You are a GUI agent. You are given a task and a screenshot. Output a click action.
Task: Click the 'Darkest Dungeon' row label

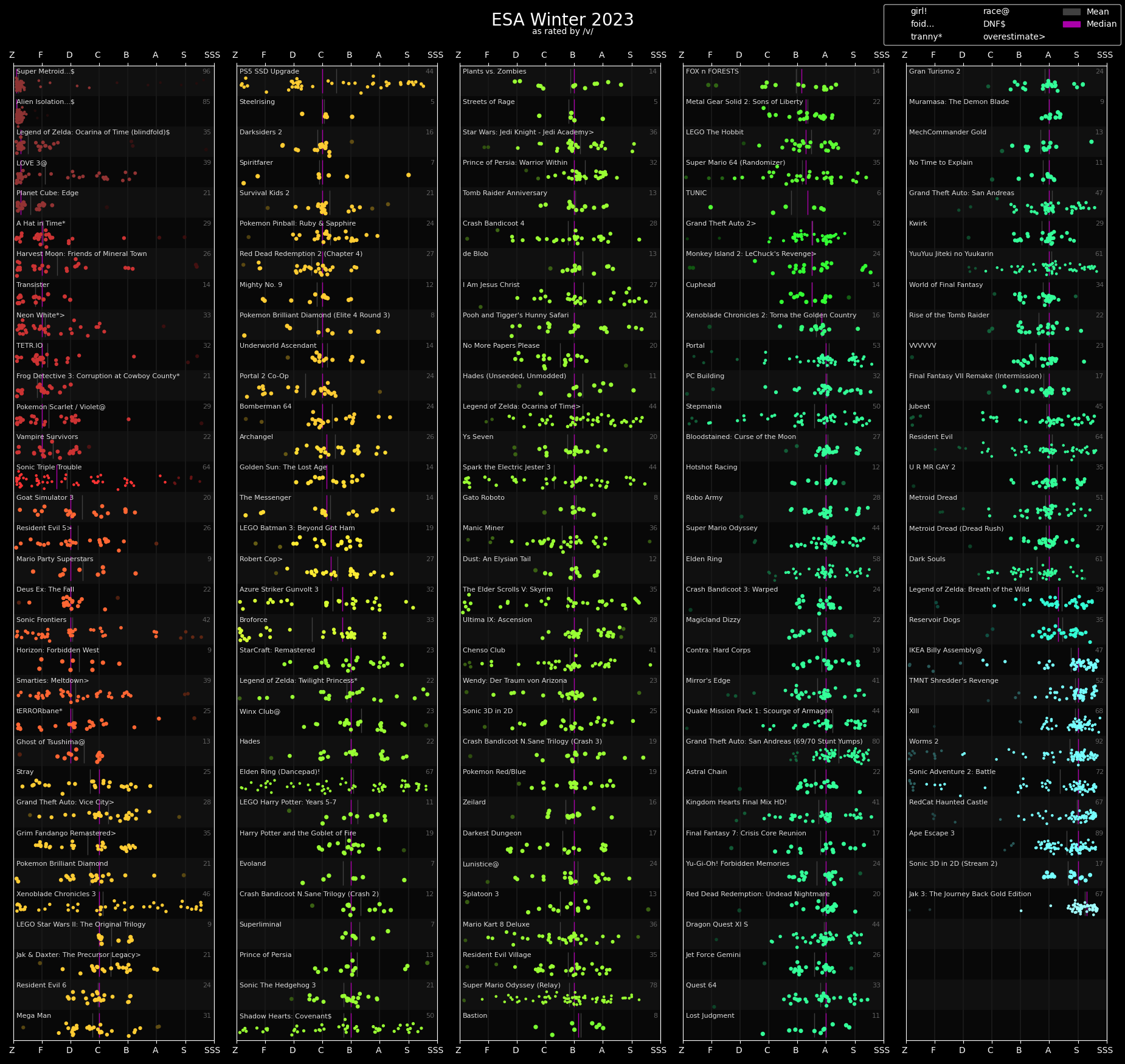pos(492,833)
